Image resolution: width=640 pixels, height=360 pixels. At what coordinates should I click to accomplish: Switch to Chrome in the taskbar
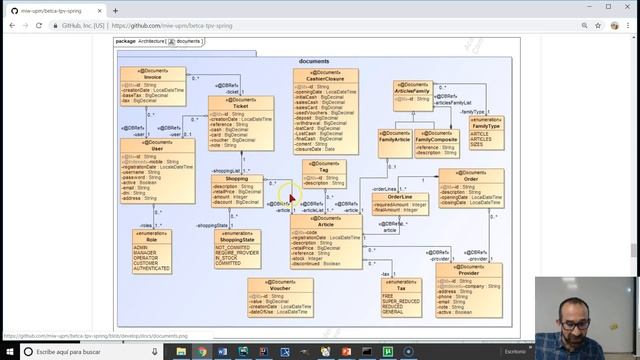pos(202,351)
